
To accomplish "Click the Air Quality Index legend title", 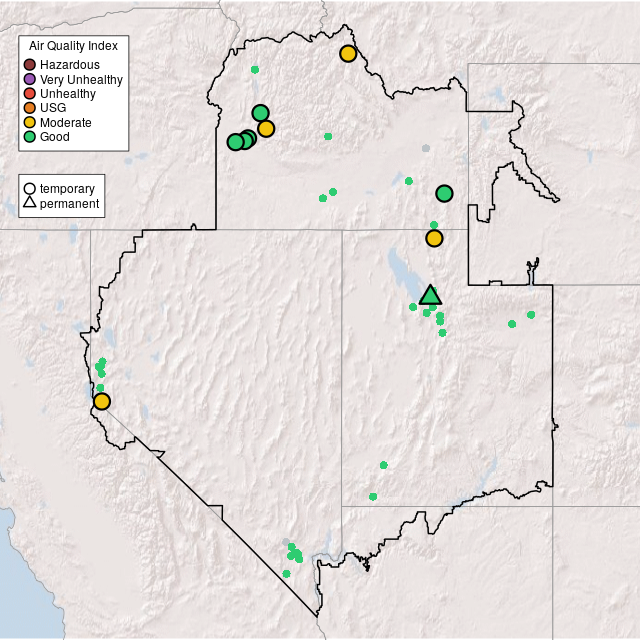I will click(74, 46).
